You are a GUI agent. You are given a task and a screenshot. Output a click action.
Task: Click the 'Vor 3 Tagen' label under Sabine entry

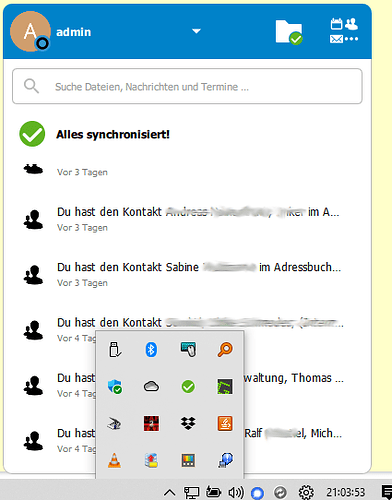coord(82,283)
